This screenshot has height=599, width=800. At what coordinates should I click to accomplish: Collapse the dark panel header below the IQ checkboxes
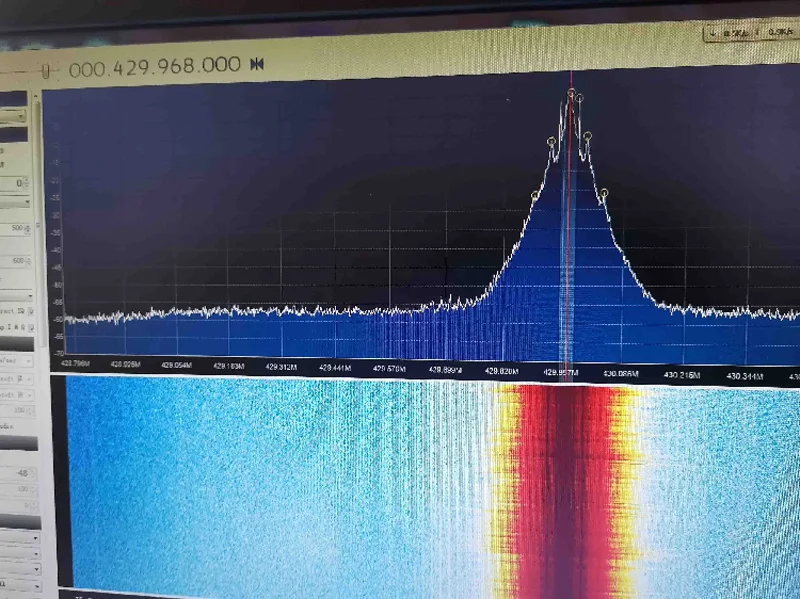[x=17, y=344]
